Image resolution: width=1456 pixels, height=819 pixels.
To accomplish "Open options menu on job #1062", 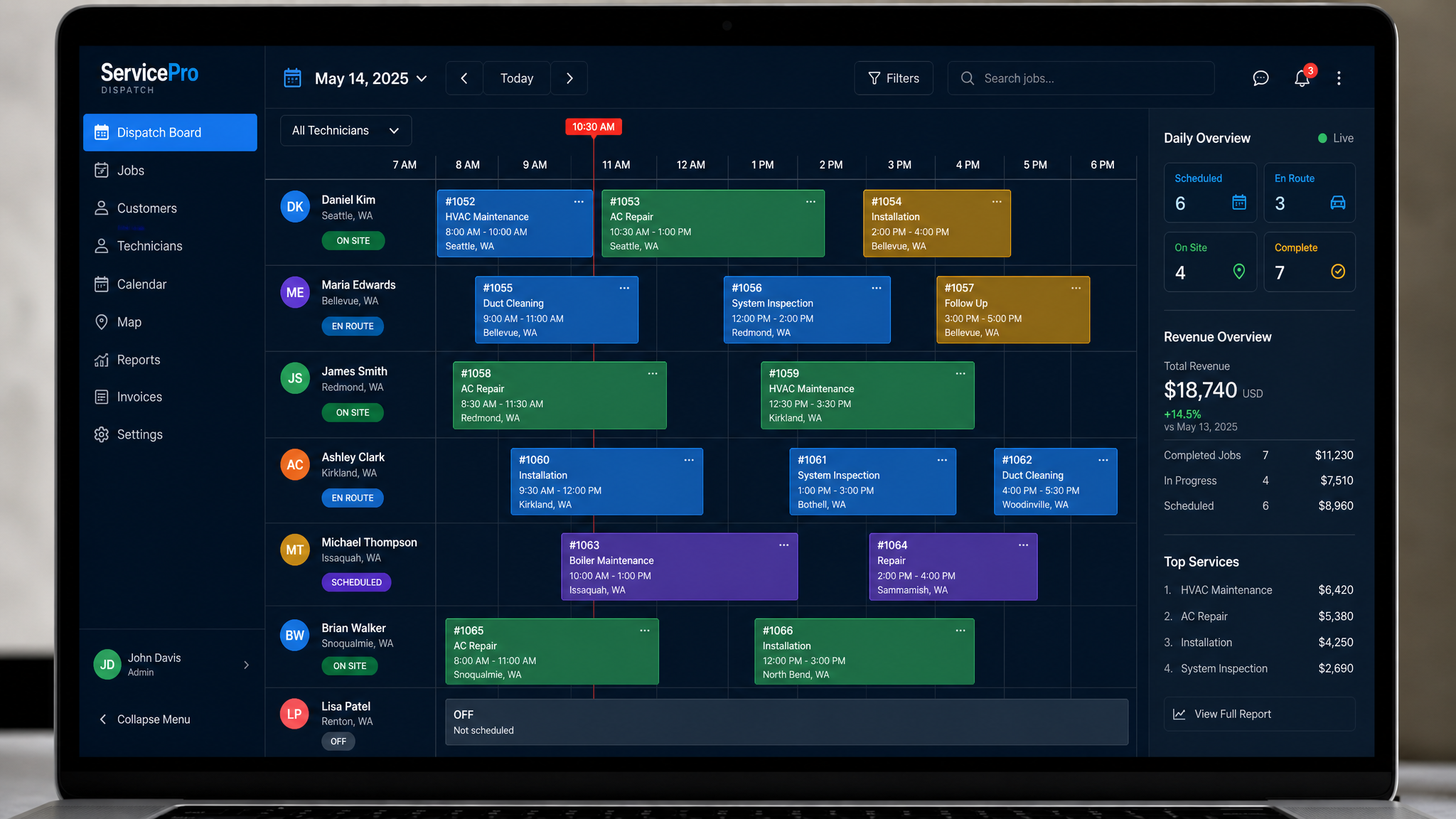I will pos(1103,460).
